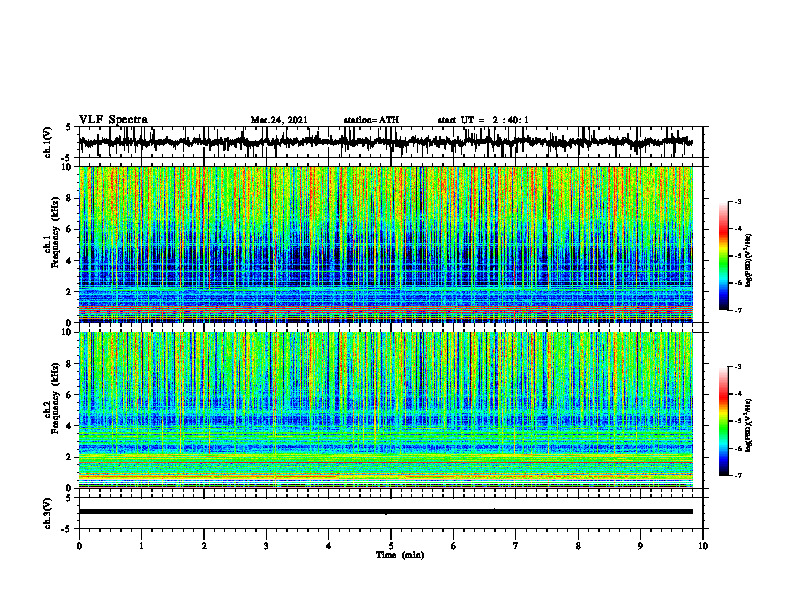Click the 'ch.3(V)' axis label
Viewport: 792px width, 612px height.
pyautogui.click(x=48, y=514)
